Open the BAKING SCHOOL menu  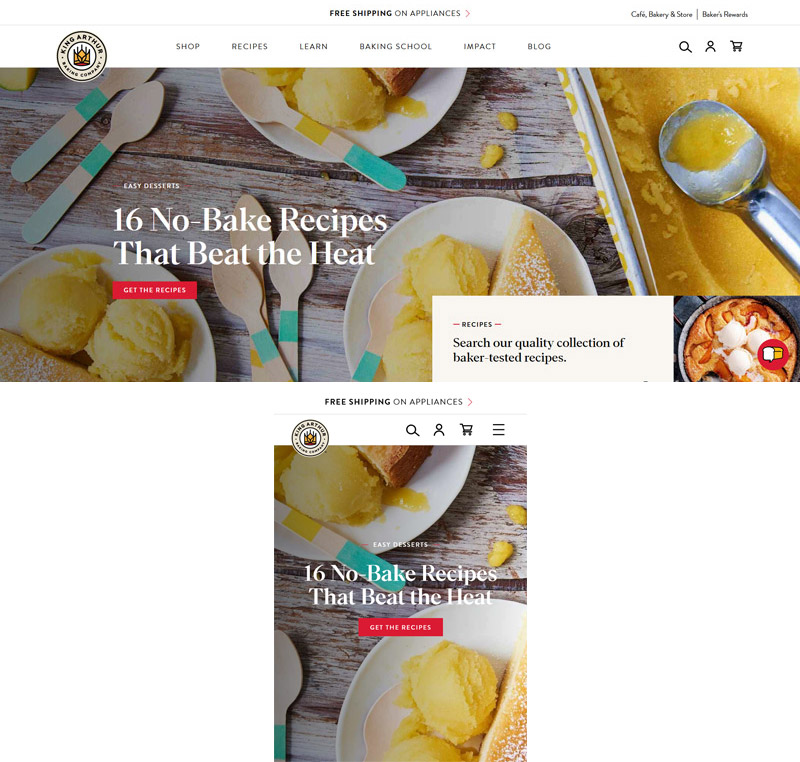tap(395, 46)
